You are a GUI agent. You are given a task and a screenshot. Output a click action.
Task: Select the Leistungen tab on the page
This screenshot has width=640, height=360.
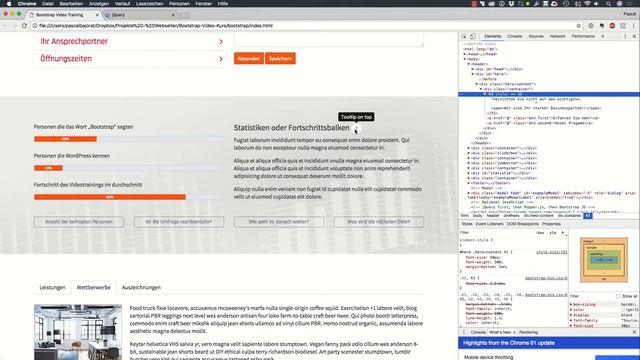tap(52, 287)
